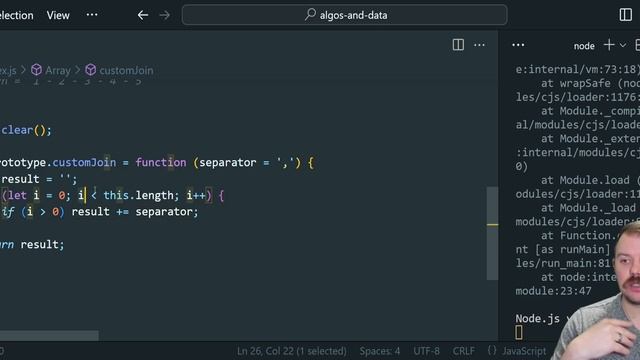
Task: Change indentation via Spaces: 4
Action: point(380,351)
